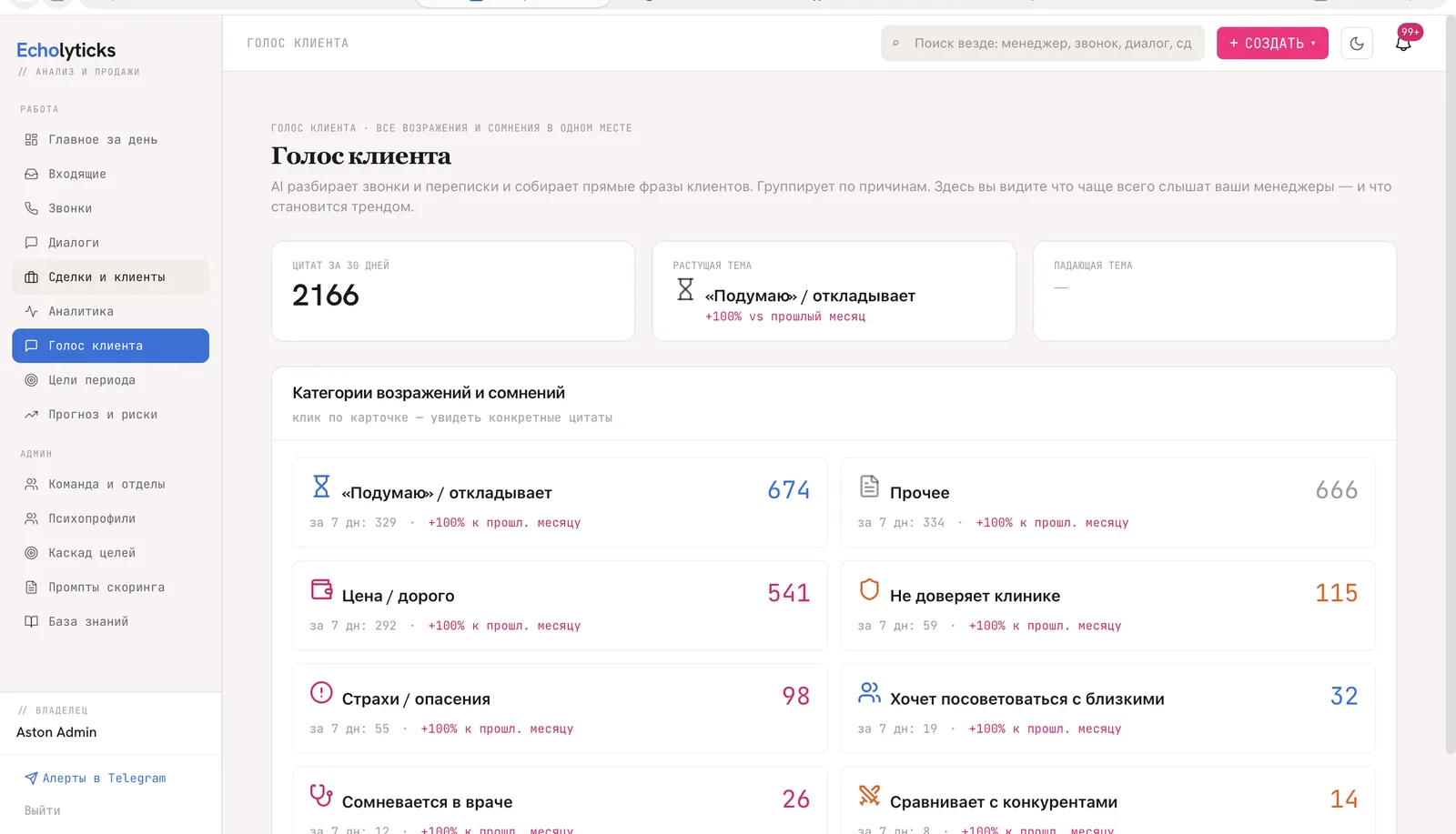Viewport: 1456px width, 834px height.
Task: Click the База знаний book icon
Action: pos(31,621)
